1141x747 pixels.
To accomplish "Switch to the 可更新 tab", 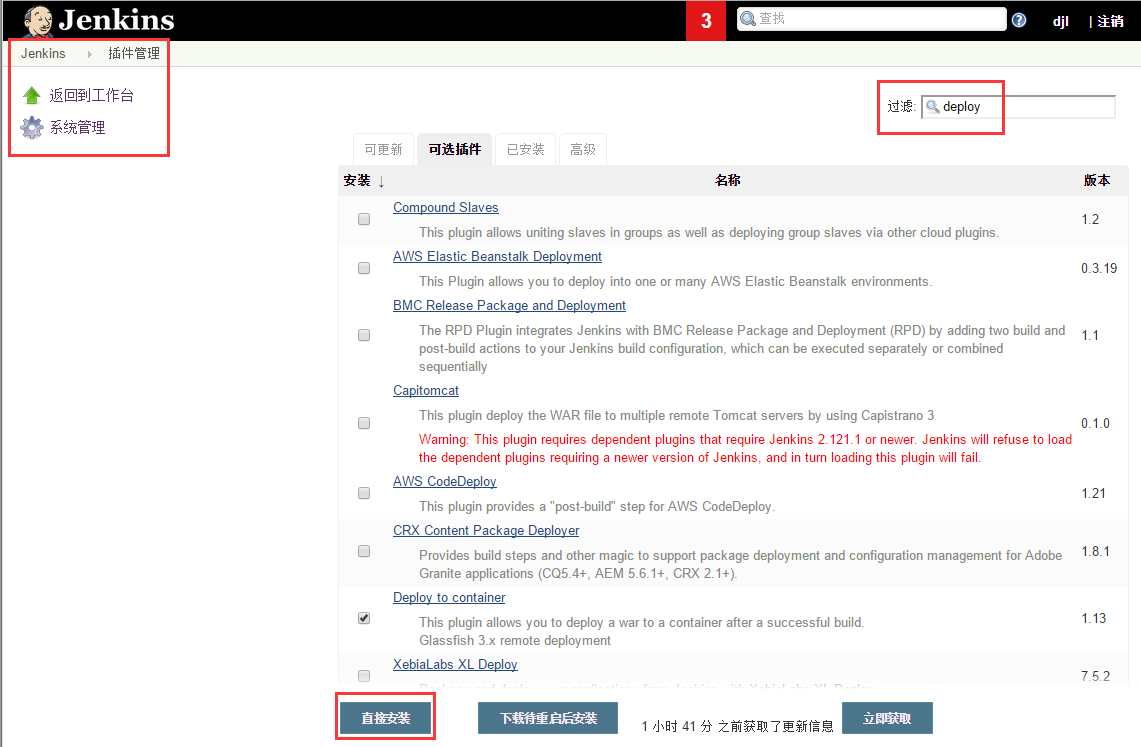I will (383, 149).
